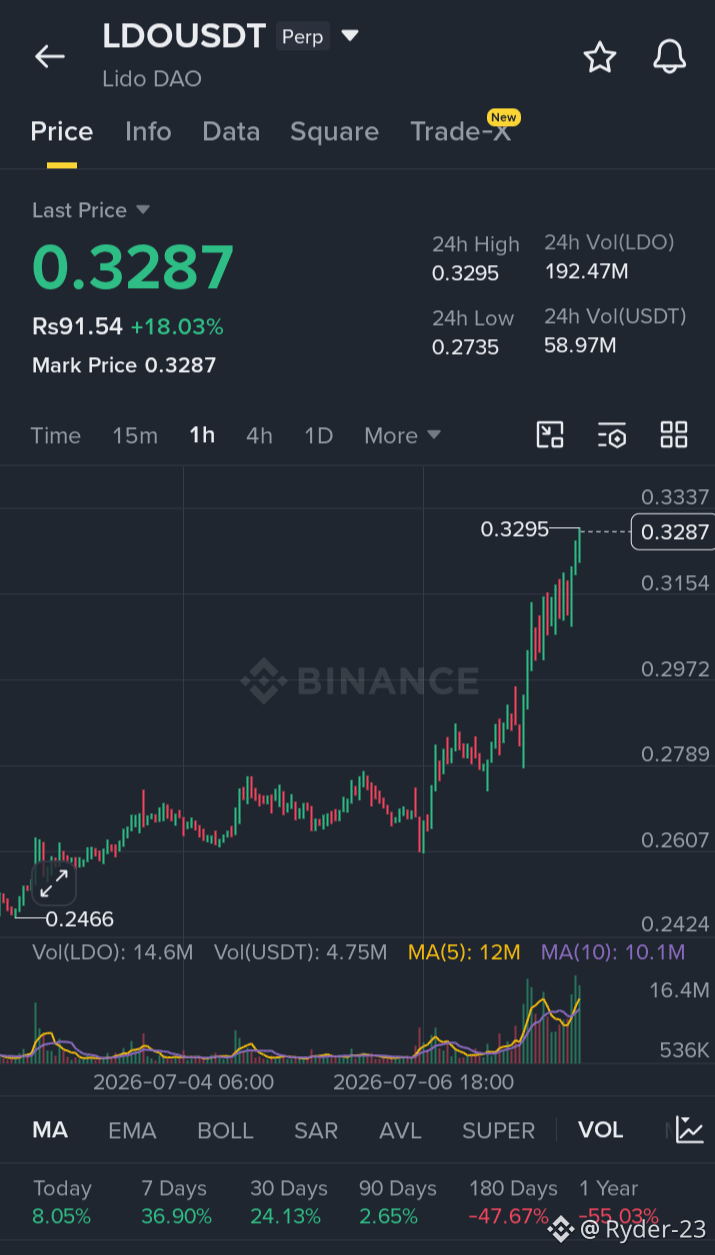Open the chart drawing tools icon

pyautogui.click(x=550, y=435)
